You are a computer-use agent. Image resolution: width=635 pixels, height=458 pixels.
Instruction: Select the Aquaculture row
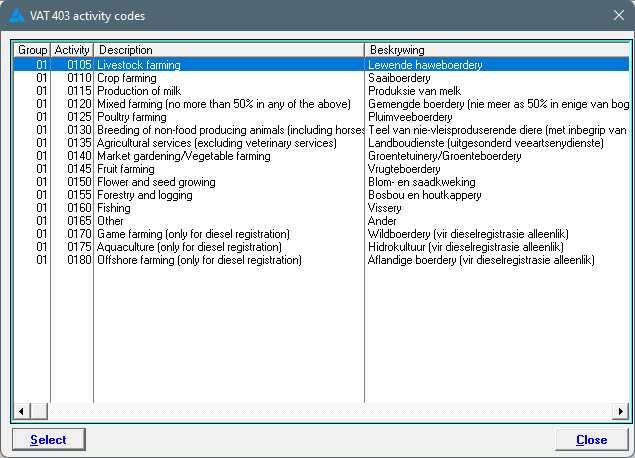click(321, 247)
